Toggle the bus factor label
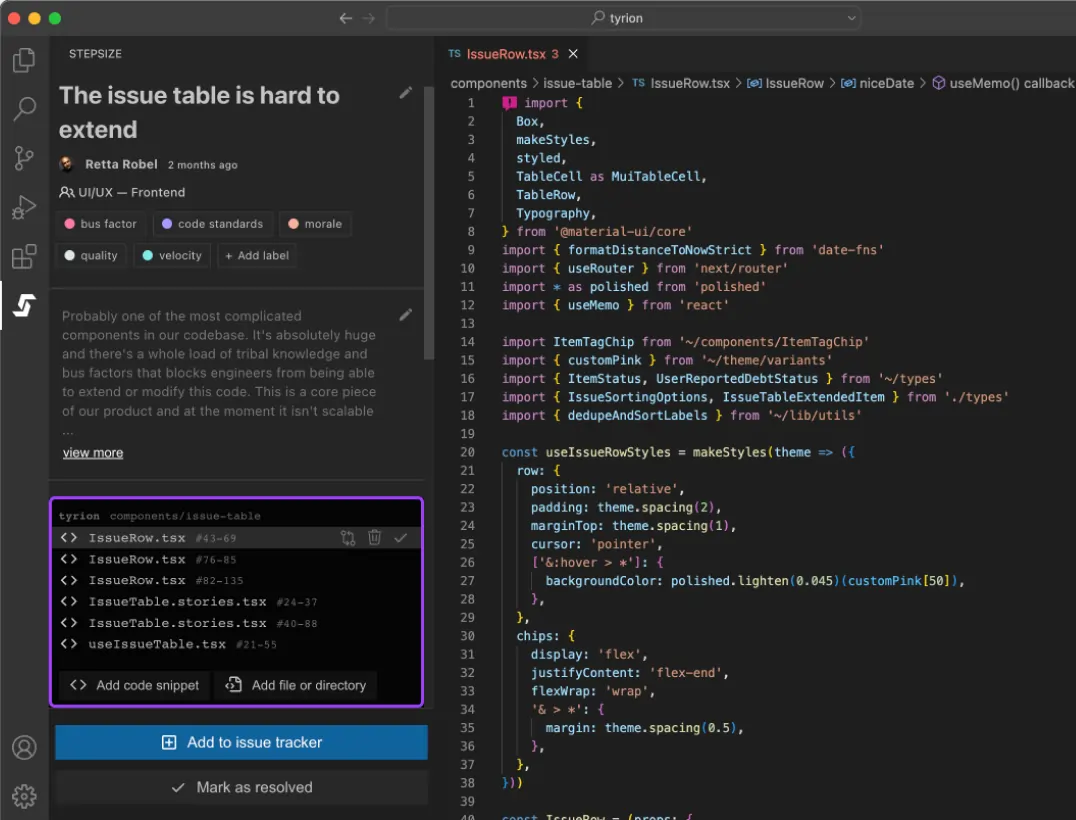1076x820 pixels. pos(100,224)
